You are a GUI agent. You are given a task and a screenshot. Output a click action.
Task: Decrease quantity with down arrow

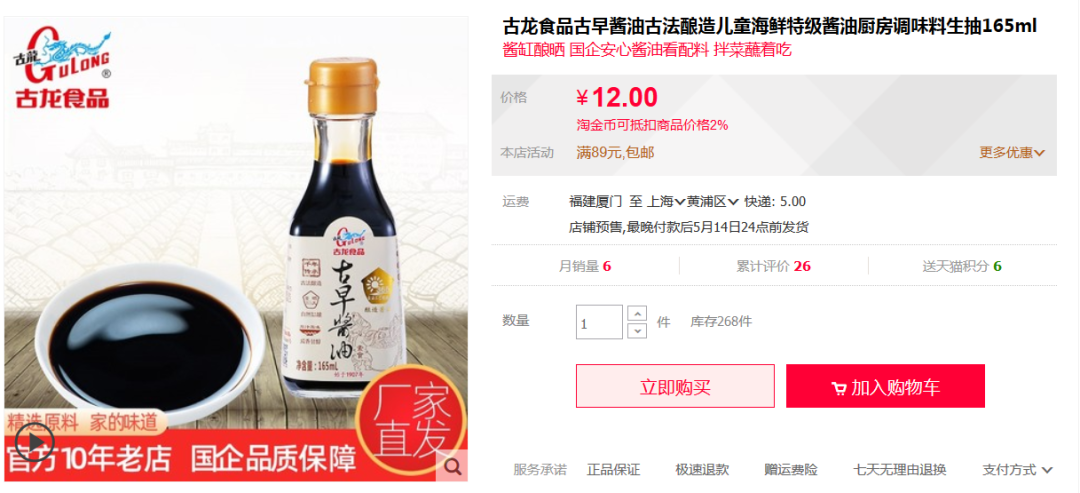tap(638, 331)
